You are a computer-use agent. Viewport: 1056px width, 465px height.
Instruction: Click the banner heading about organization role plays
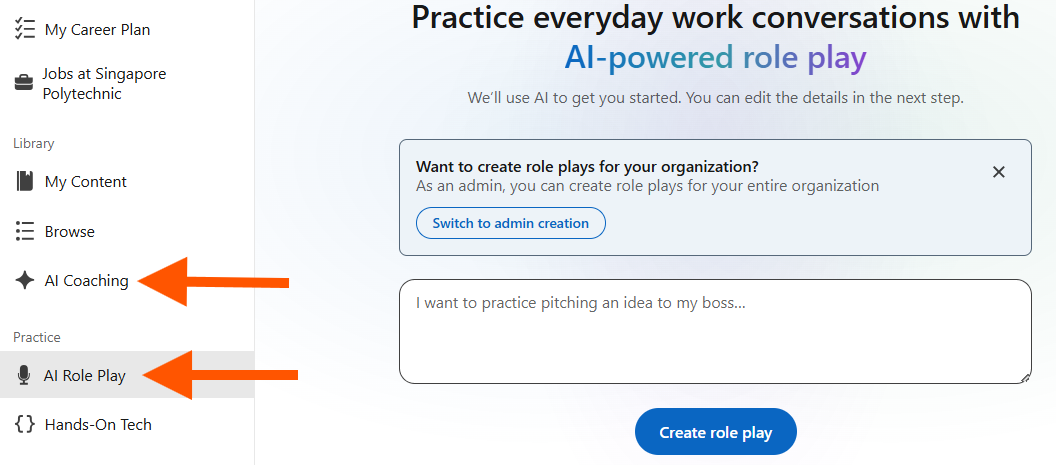click(587, 166)
